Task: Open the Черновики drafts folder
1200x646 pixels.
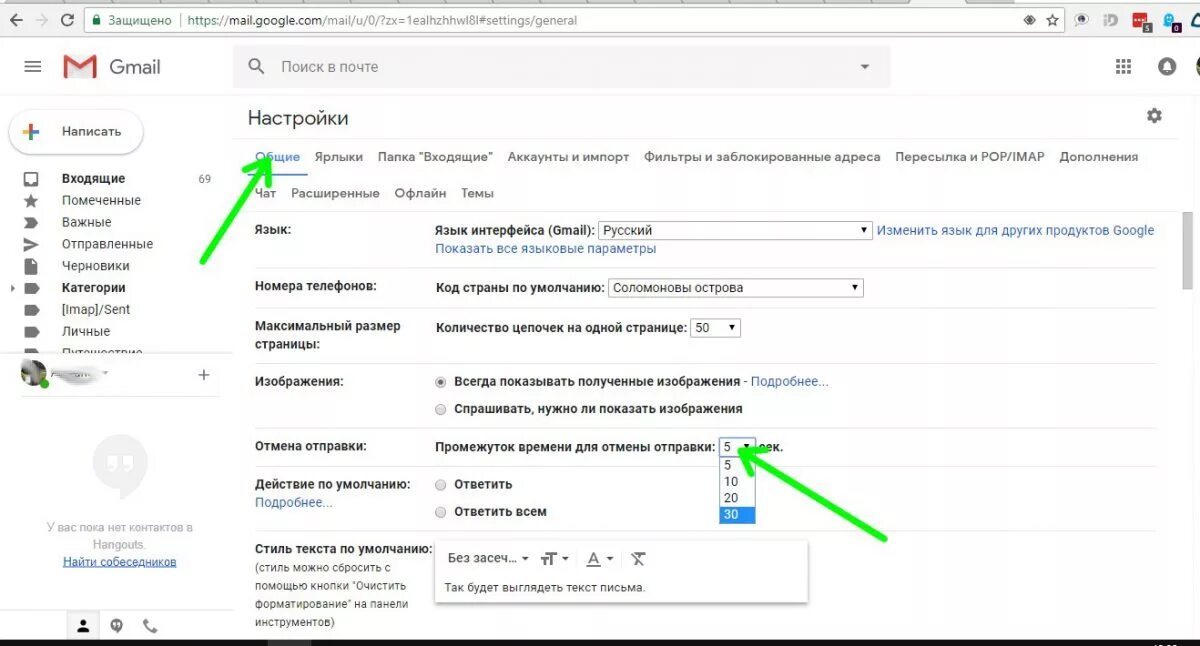Action: coord(95,266)
